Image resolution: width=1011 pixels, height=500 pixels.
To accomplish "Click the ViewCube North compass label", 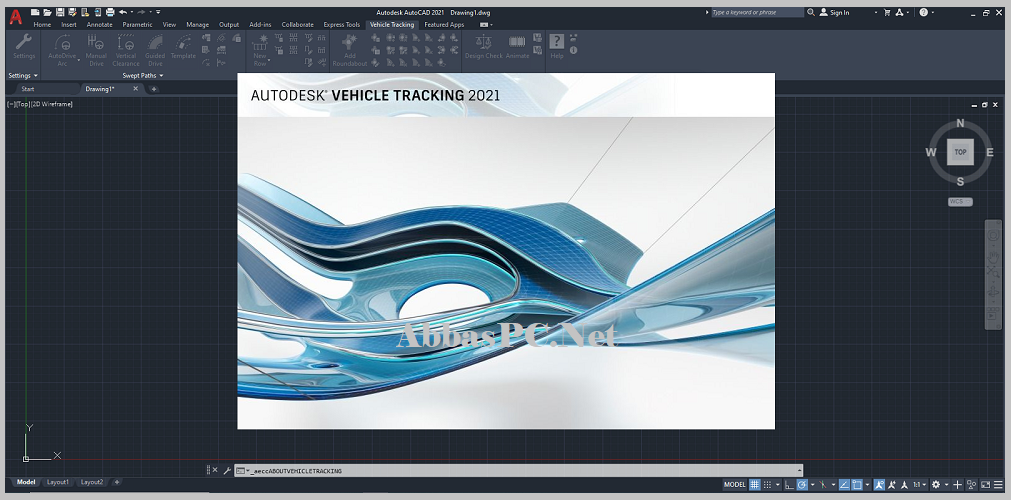I will tap(960, 124).
